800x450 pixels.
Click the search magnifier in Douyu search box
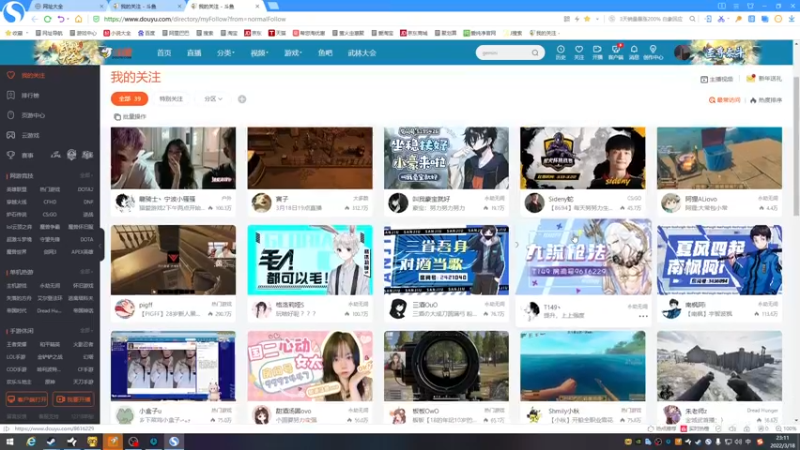coord(535,53)
